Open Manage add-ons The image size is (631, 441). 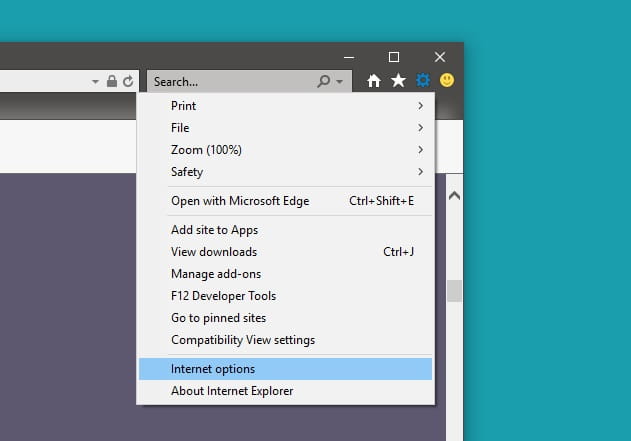point(286,274)
